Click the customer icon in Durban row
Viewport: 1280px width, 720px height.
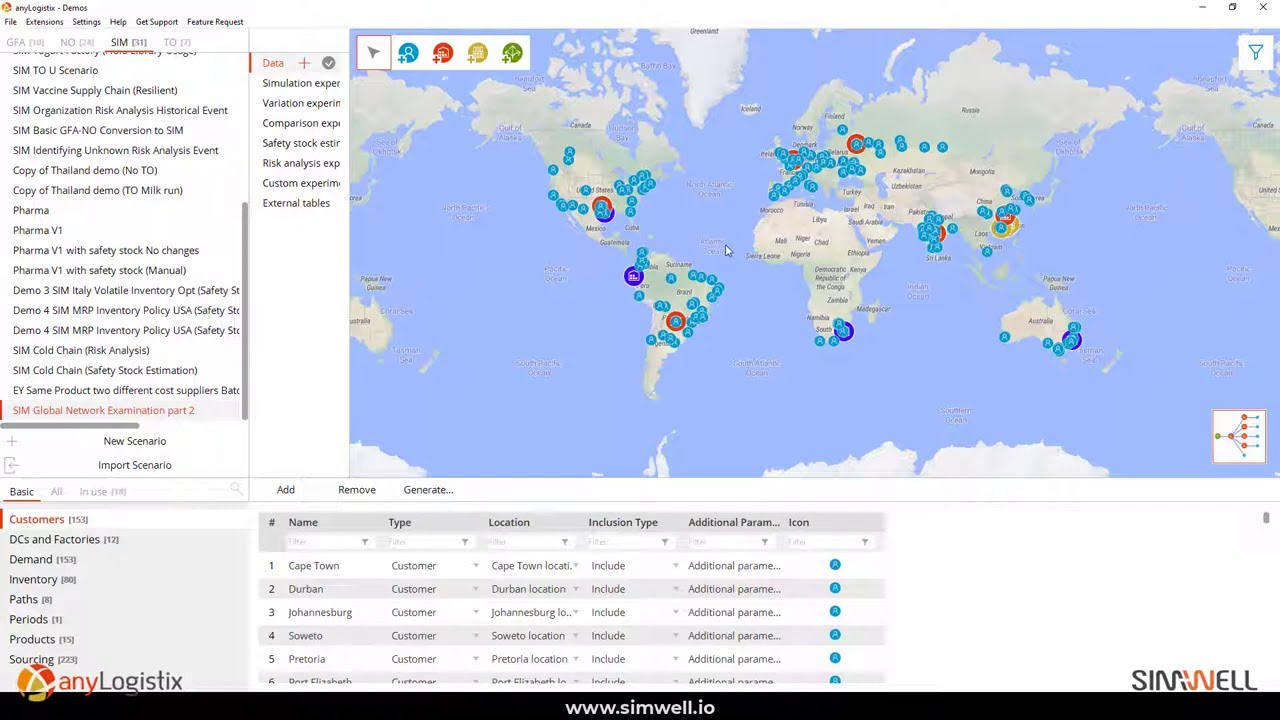click(835, 588)
